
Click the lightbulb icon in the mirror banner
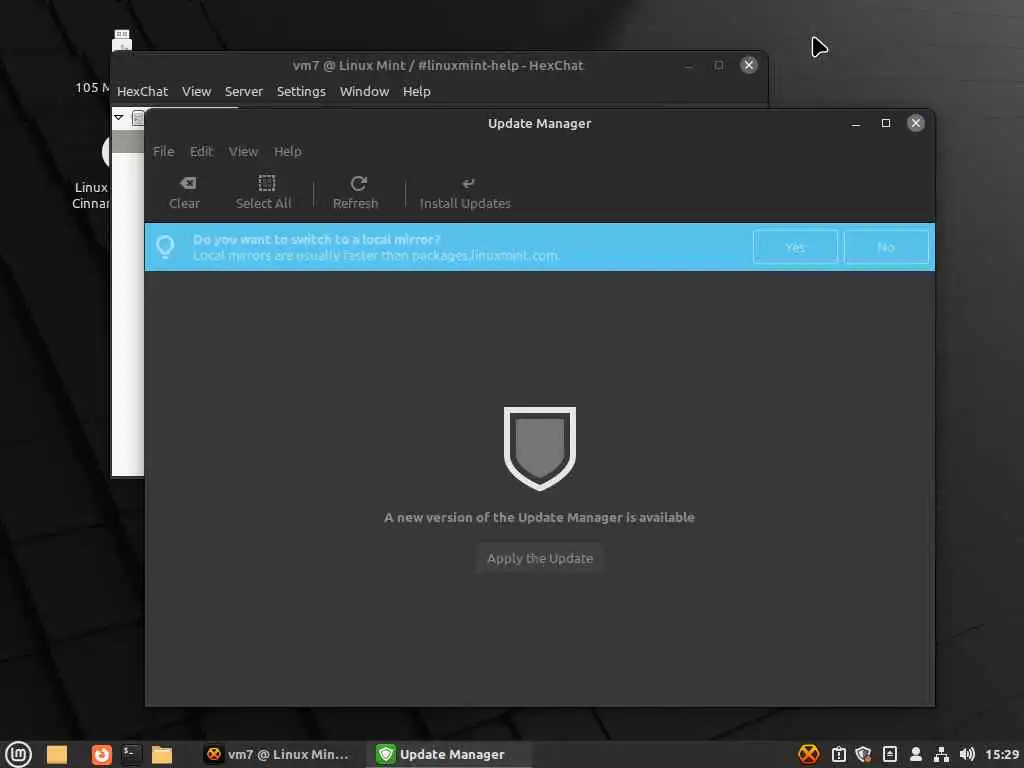(x=165, y=246)
